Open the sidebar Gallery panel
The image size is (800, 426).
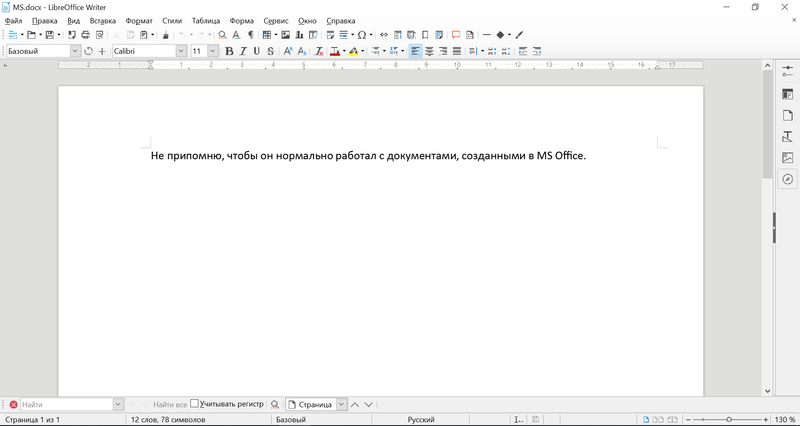coord(788,157)
